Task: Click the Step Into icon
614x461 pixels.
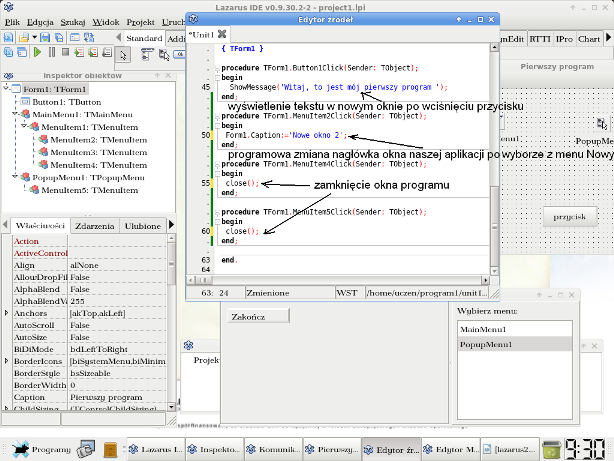Action: [79, 52]
